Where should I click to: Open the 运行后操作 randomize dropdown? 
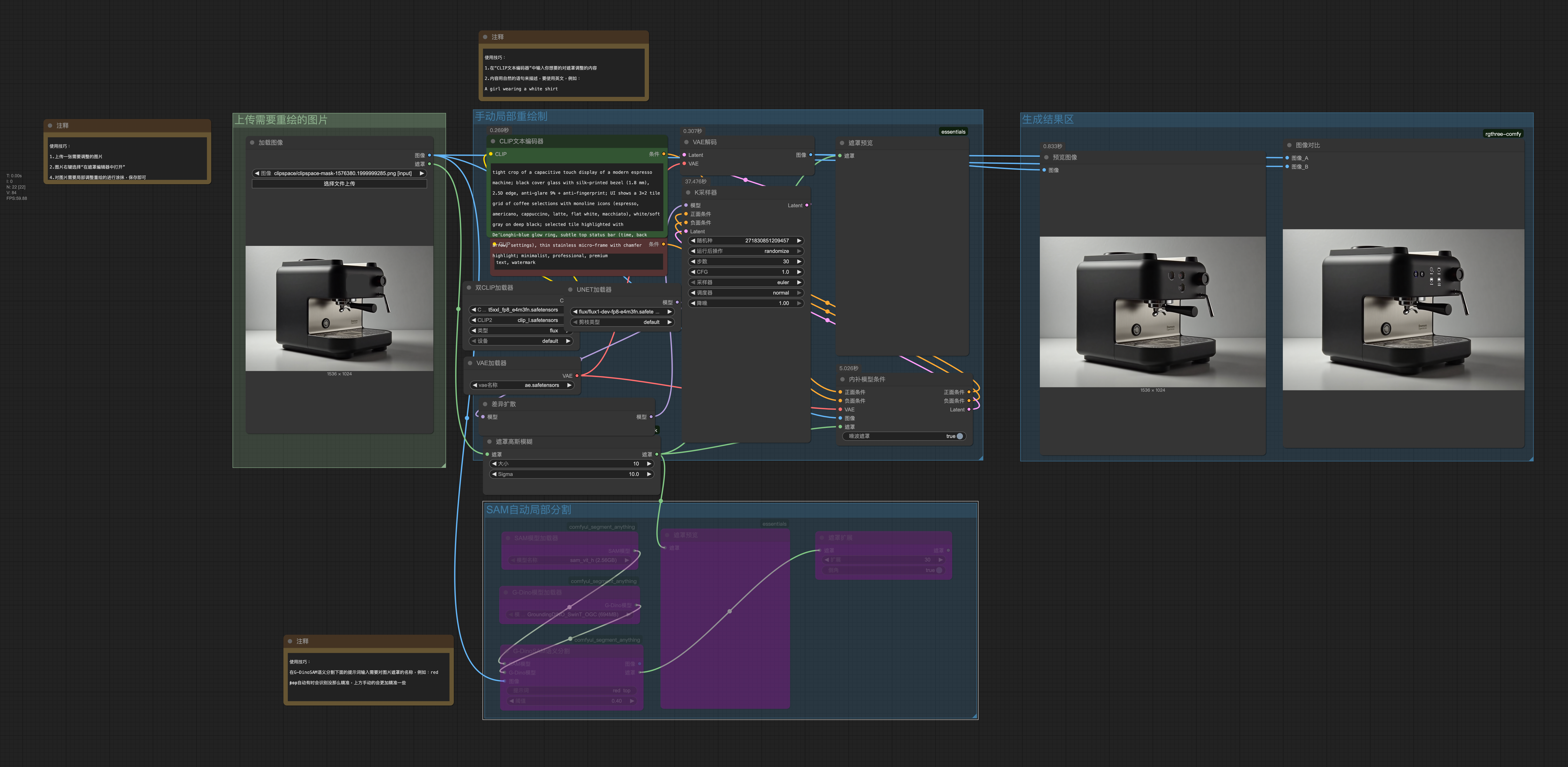point(746,251)
